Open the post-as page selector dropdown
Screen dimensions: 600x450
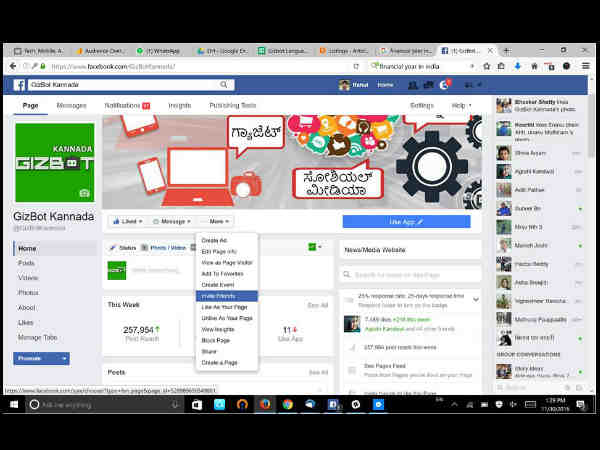[x=315, y=247]
